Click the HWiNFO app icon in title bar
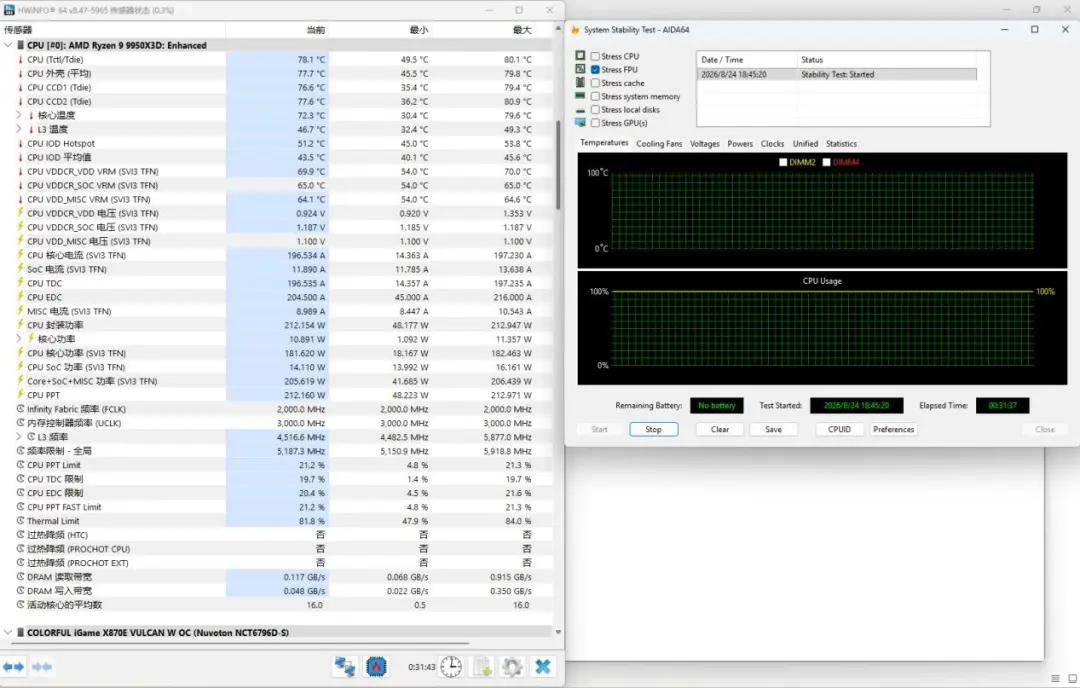The width and height of the screenshot is (1080, 688). pyautogui.click(x=9, y=10)
